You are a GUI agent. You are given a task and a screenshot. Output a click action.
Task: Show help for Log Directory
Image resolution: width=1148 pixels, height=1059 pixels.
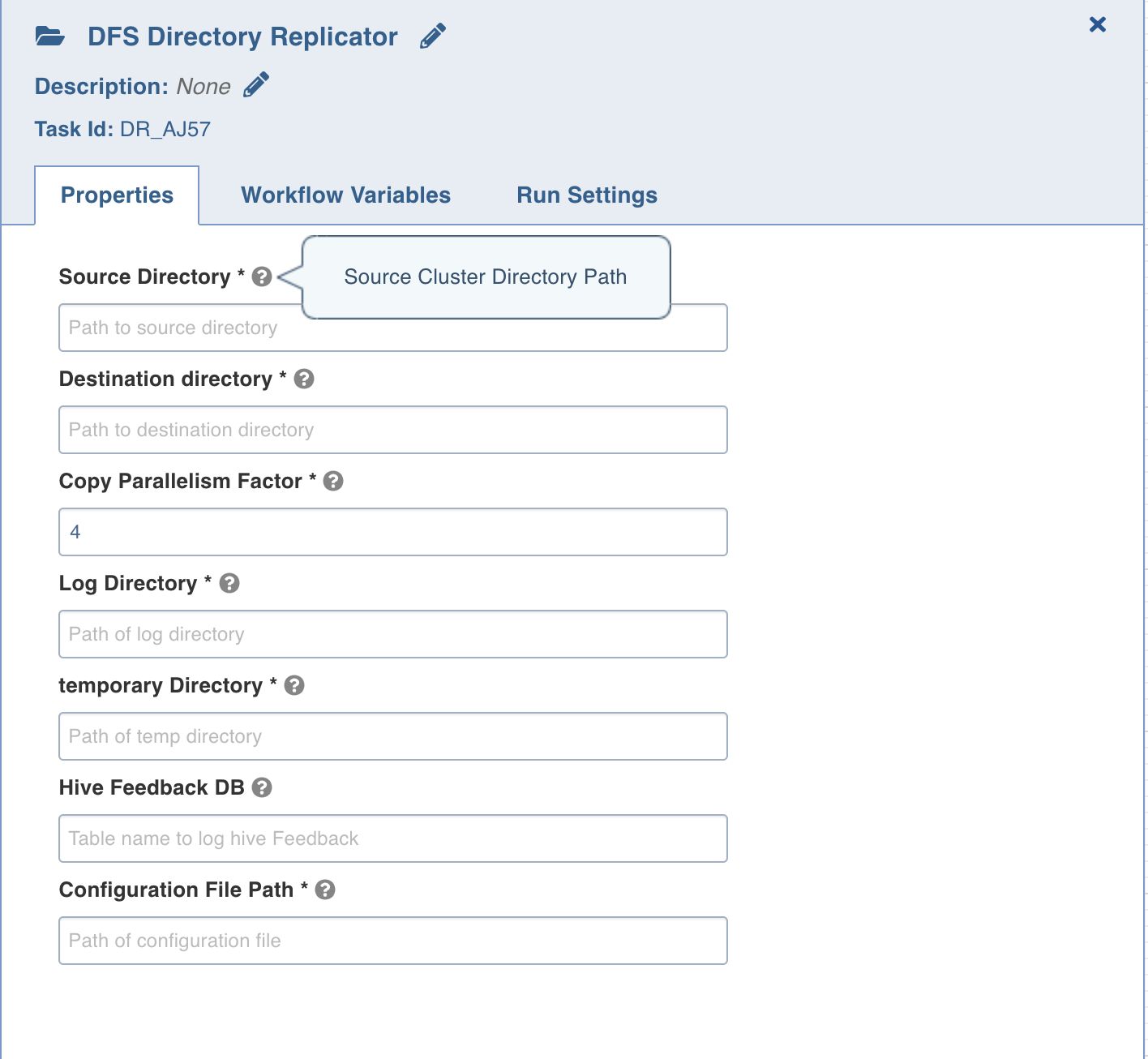pyautogui.click(x=229, y=584)
